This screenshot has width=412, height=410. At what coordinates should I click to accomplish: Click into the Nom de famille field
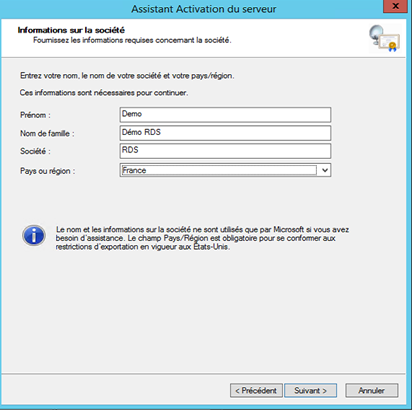point(225,133)
